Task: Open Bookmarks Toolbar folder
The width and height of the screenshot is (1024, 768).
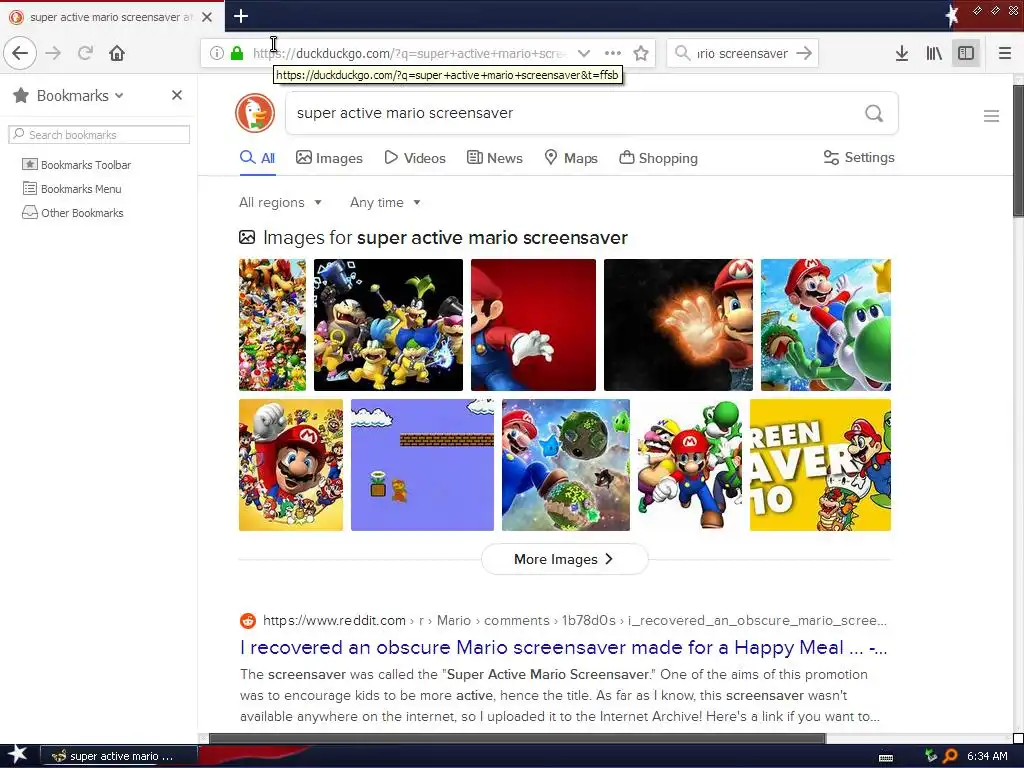Action: (76, 165)
